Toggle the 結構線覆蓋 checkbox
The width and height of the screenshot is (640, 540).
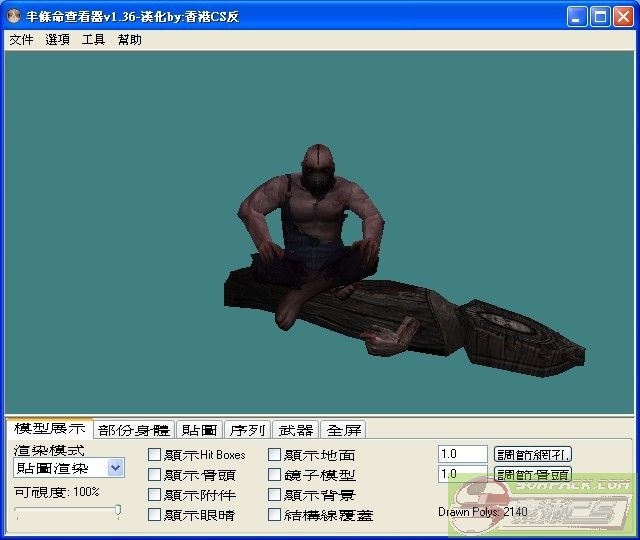click(275, 515)
